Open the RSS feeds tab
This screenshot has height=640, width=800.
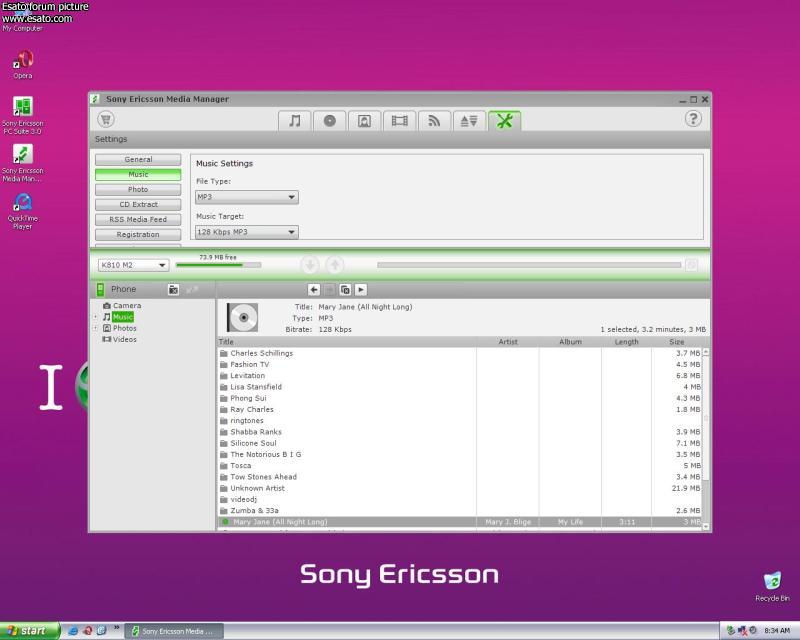tap(434, 121)
